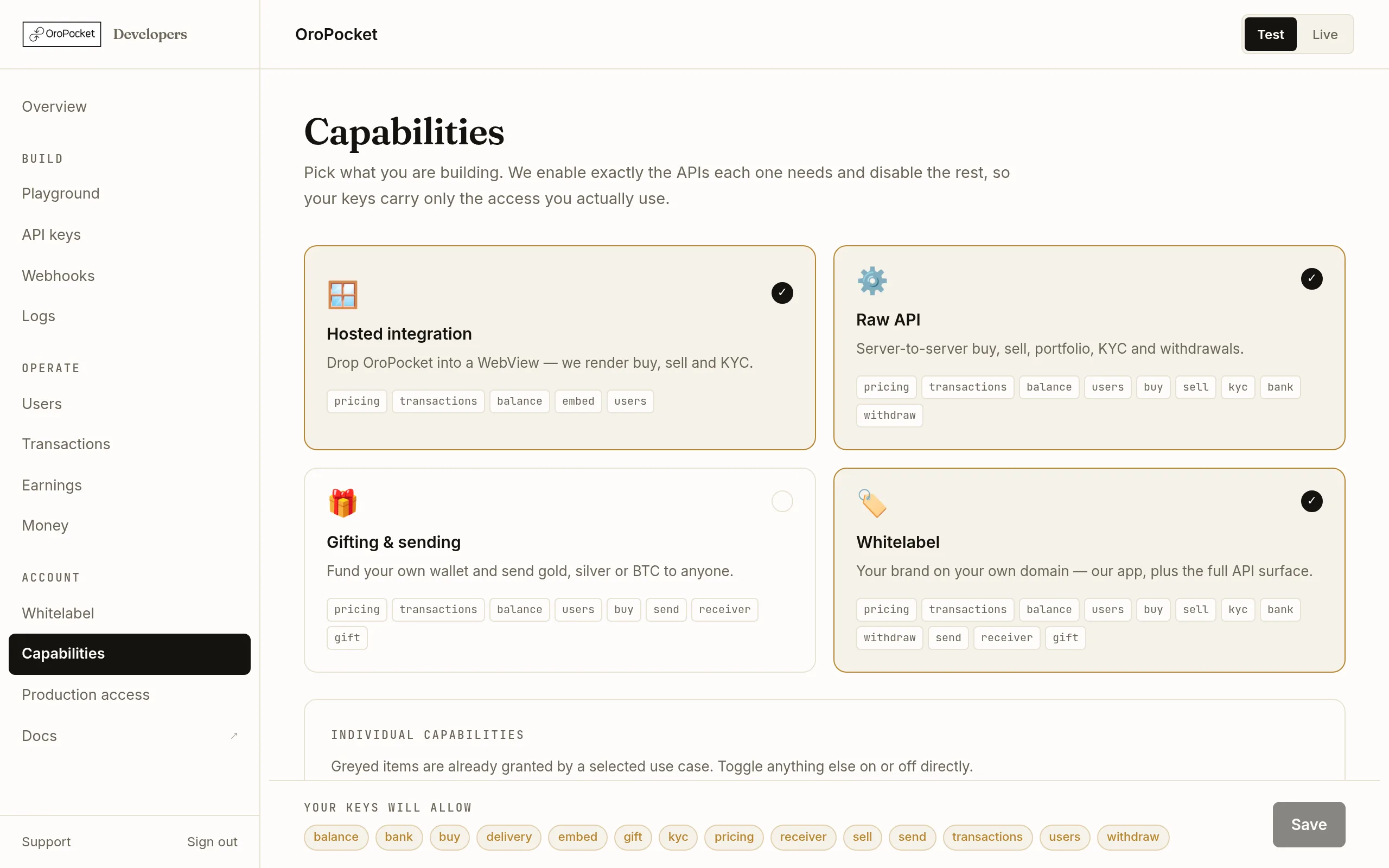Uncheck the Raw API use case

[1311, 279]
